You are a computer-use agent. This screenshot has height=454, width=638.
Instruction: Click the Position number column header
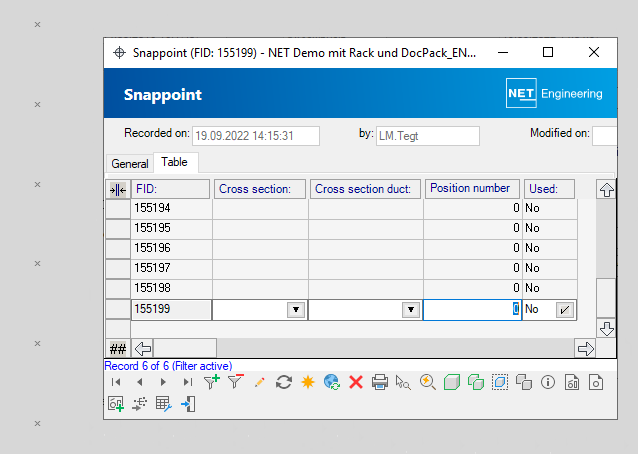click(x=472, y=189)
